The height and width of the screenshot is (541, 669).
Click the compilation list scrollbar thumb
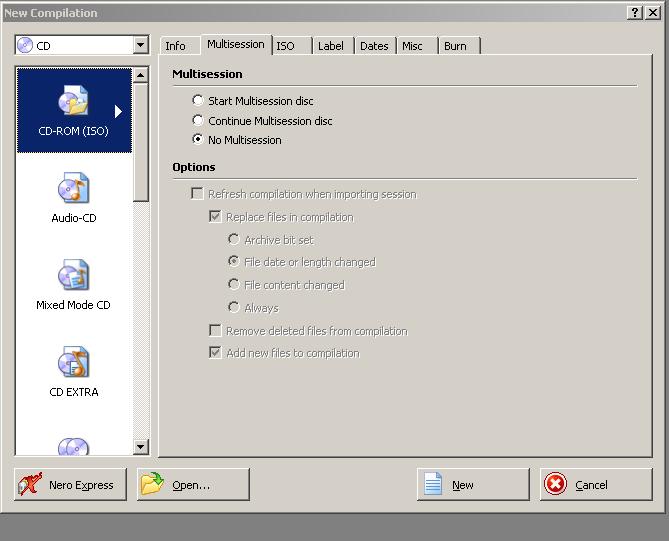141,140
